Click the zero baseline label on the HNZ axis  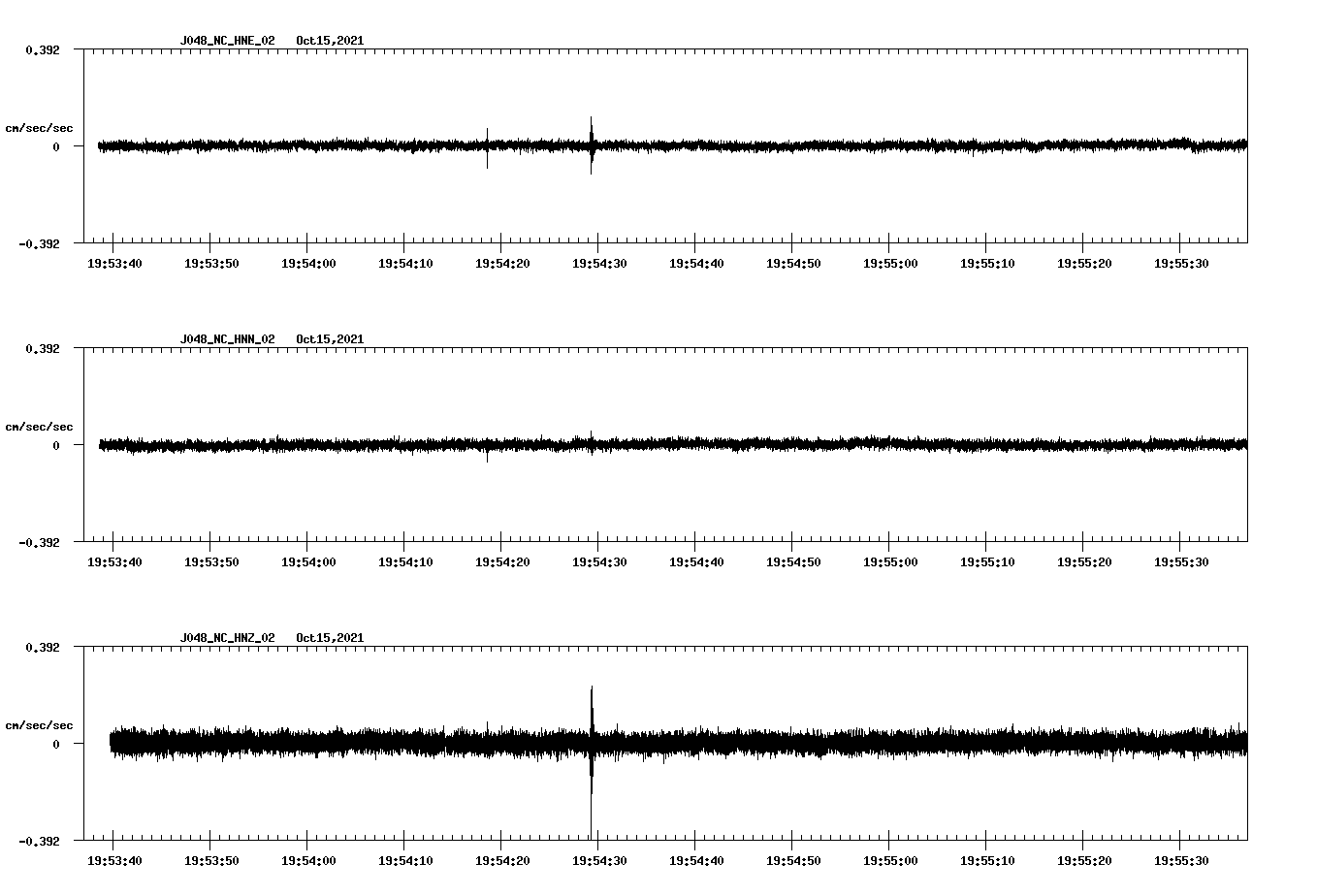(56, 744)
